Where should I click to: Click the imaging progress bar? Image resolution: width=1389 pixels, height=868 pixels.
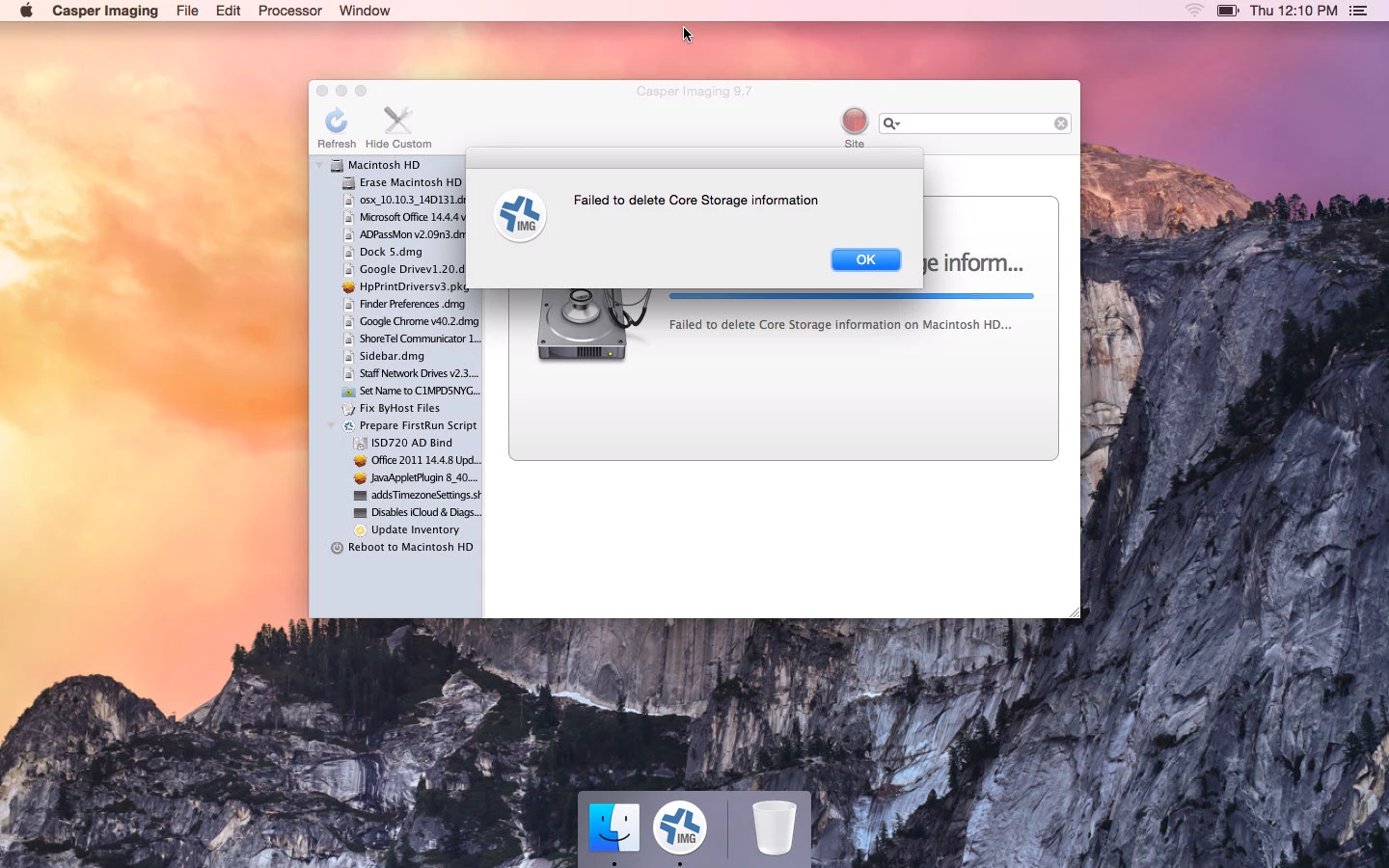coord(851,296)
